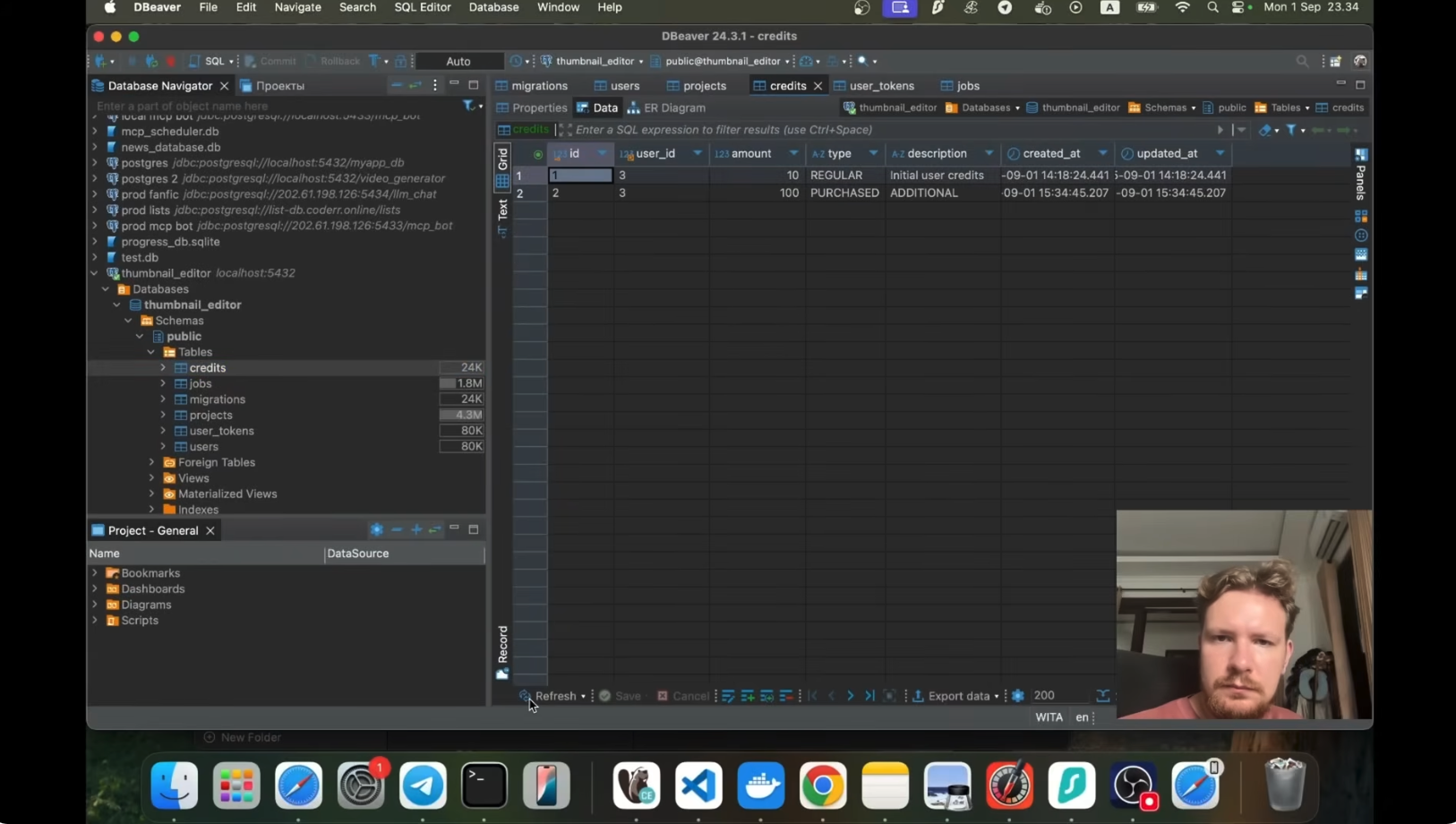Toggle the Auto commit mode box
1456x824 pixels.
458,62
